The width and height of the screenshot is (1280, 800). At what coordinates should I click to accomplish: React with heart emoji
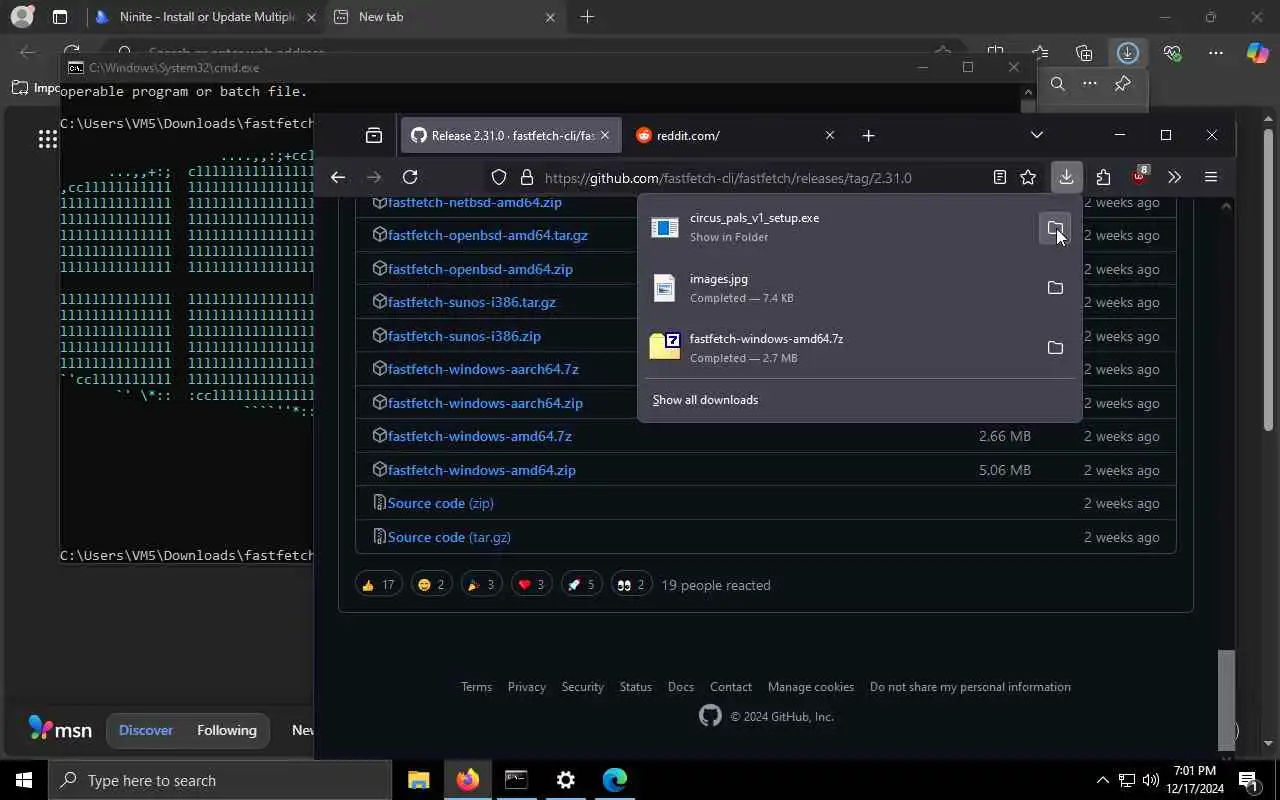pyautogui.click(x=531, y=585)
